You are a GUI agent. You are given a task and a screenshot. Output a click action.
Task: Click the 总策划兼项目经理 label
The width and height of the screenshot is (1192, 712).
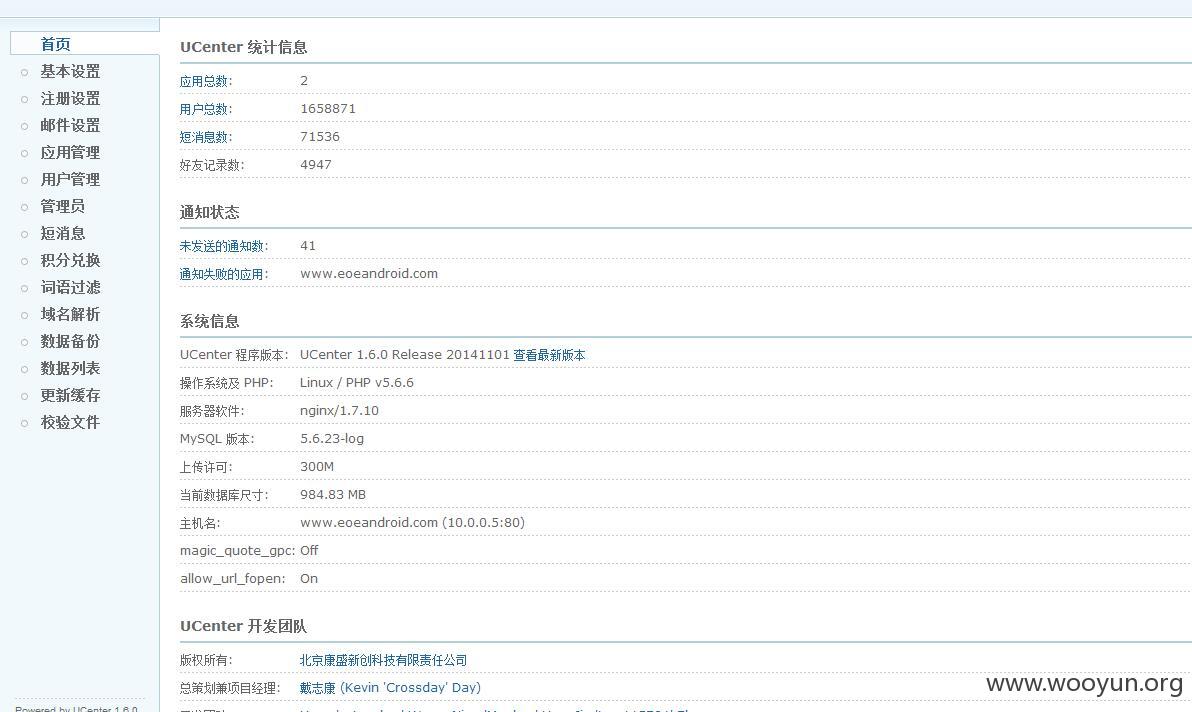[230, 688]
